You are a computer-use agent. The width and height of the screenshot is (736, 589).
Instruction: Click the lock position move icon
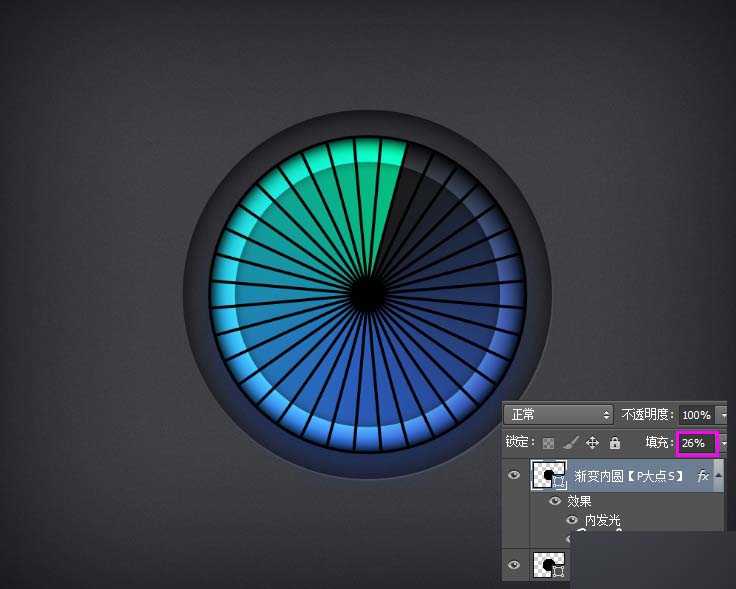click(592, 442)
